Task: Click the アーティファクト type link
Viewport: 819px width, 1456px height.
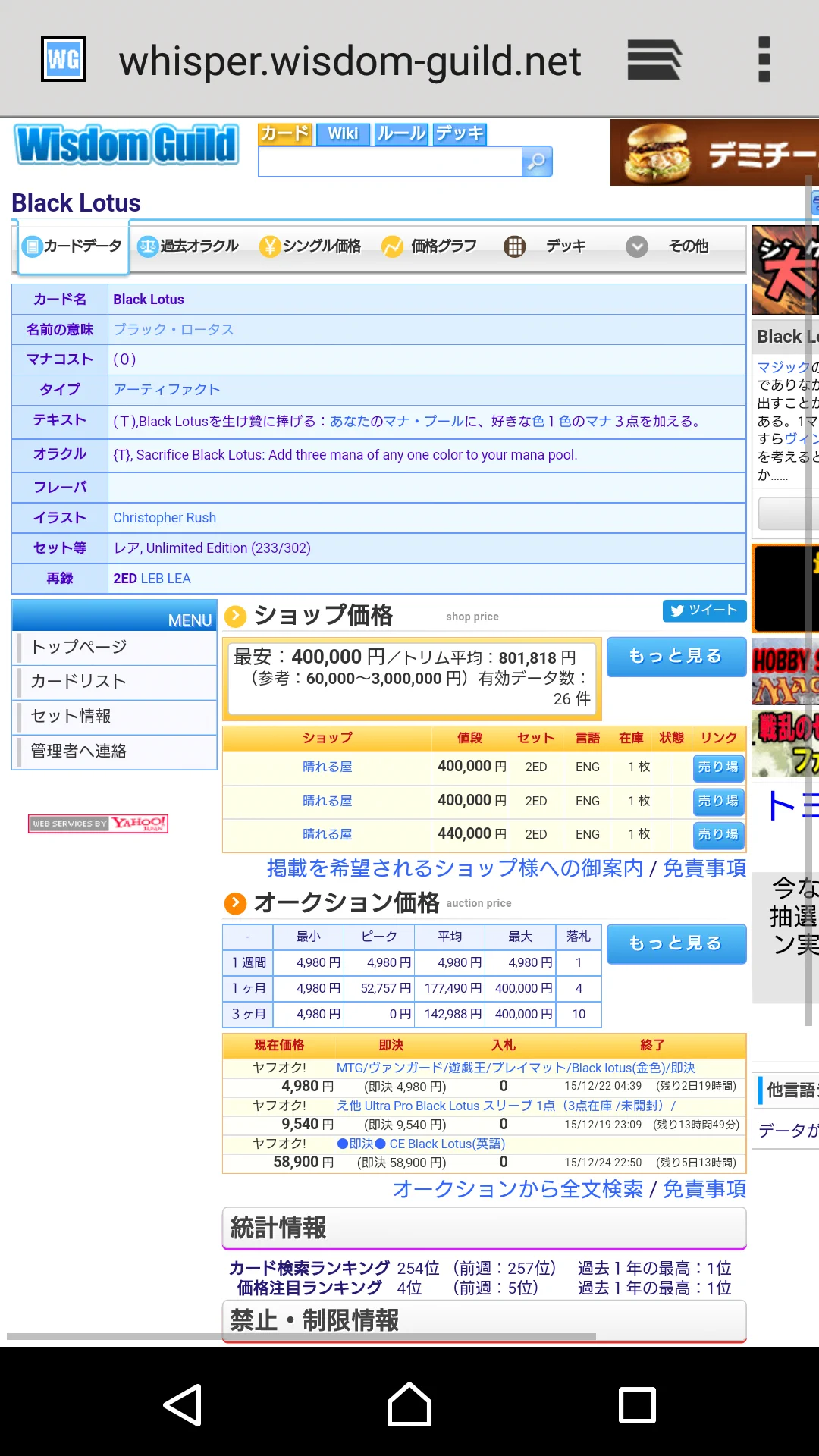Action: point(167,390)
